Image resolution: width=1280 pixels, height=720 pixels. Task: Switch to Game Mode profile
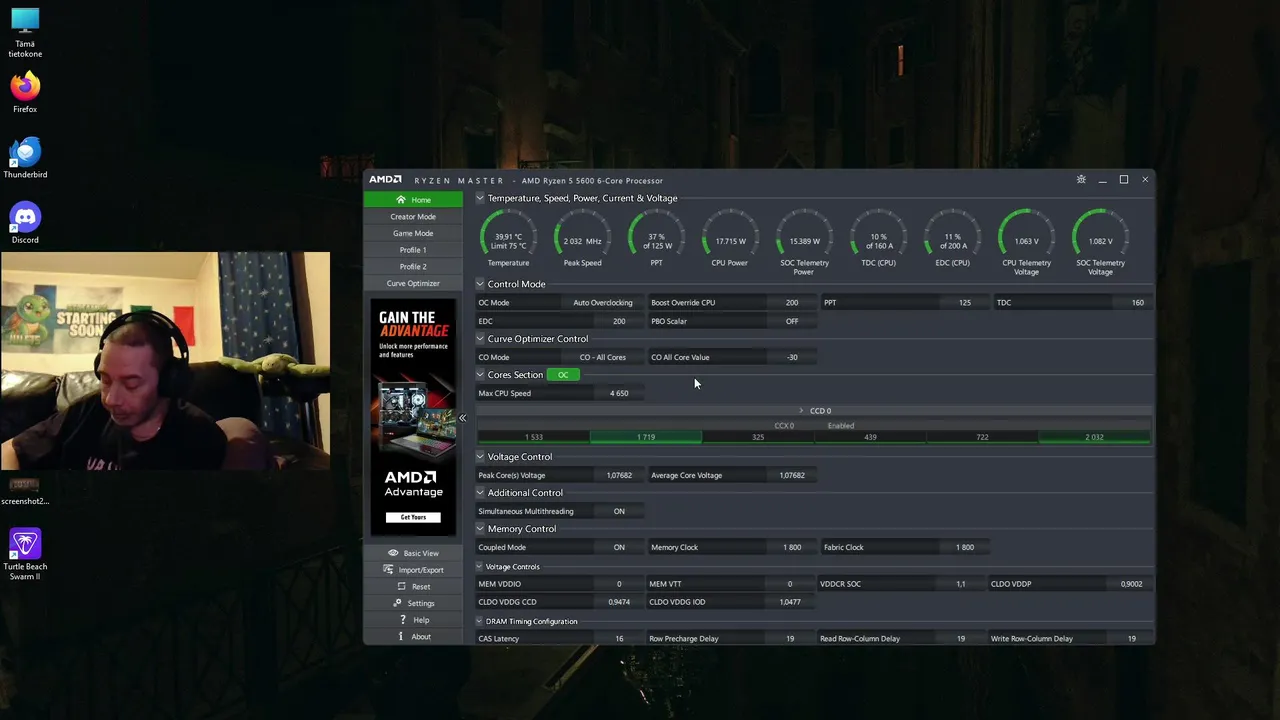click(x=413, y=233)
